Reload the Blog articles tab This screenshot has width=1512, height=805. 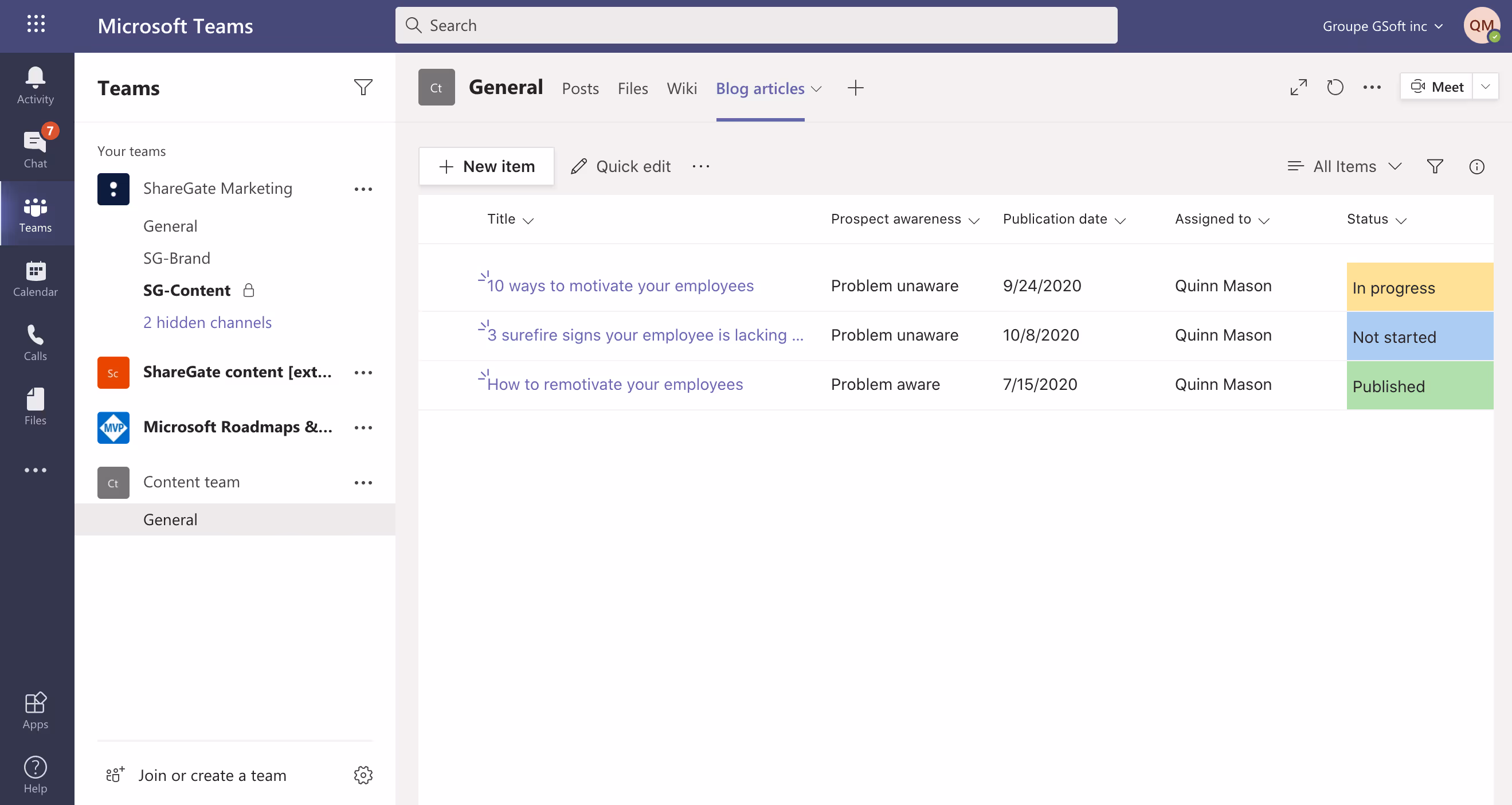(x=1335, y=88)
